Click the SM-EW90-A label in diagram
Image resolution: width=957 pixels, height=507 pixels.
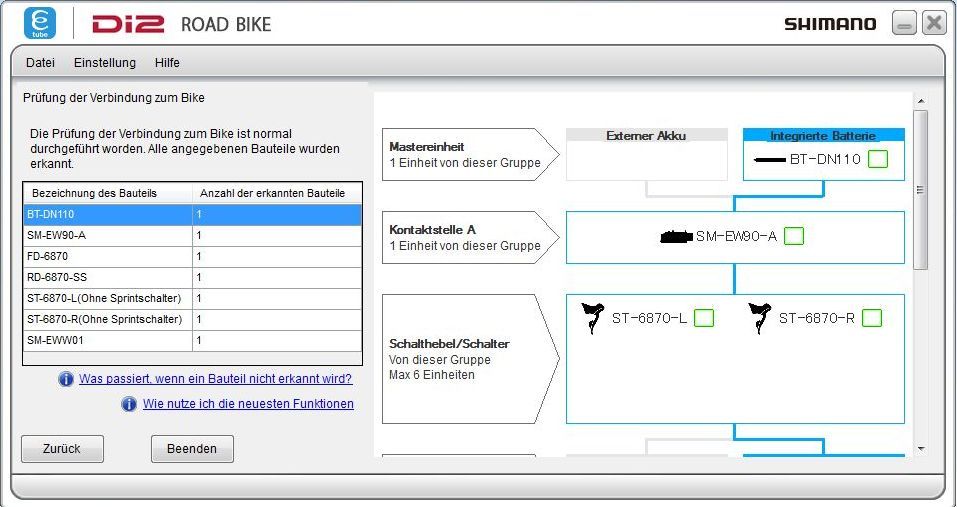(737, 236)
